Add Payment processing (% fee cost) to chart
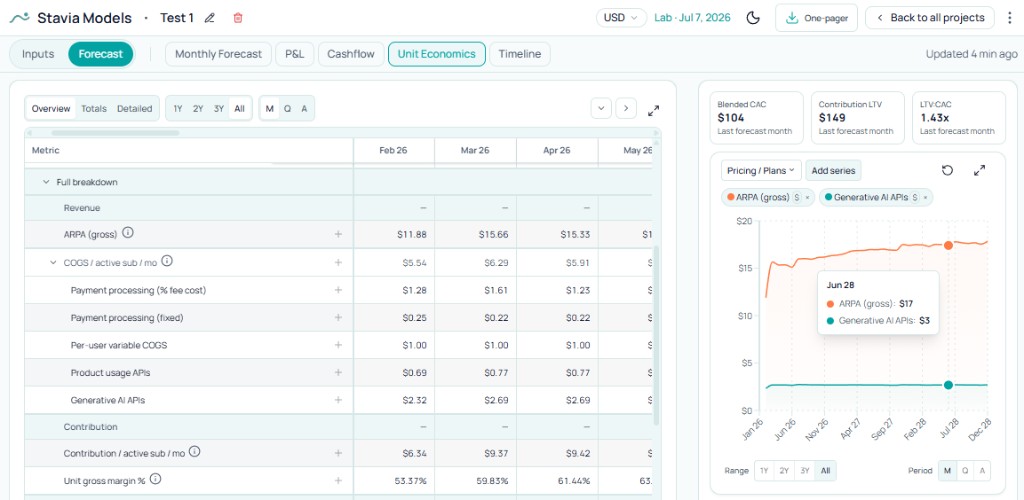Image resolution: width=1024 pixels, height=500 pixels. pos(338,290)
